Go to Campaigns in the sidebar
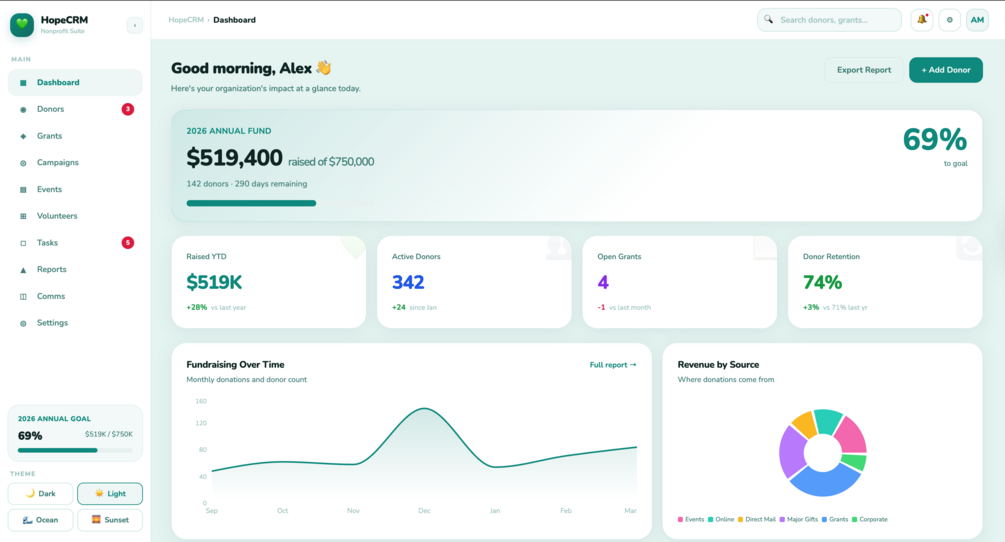The image size is (1005, 542). tap(75, 163)
